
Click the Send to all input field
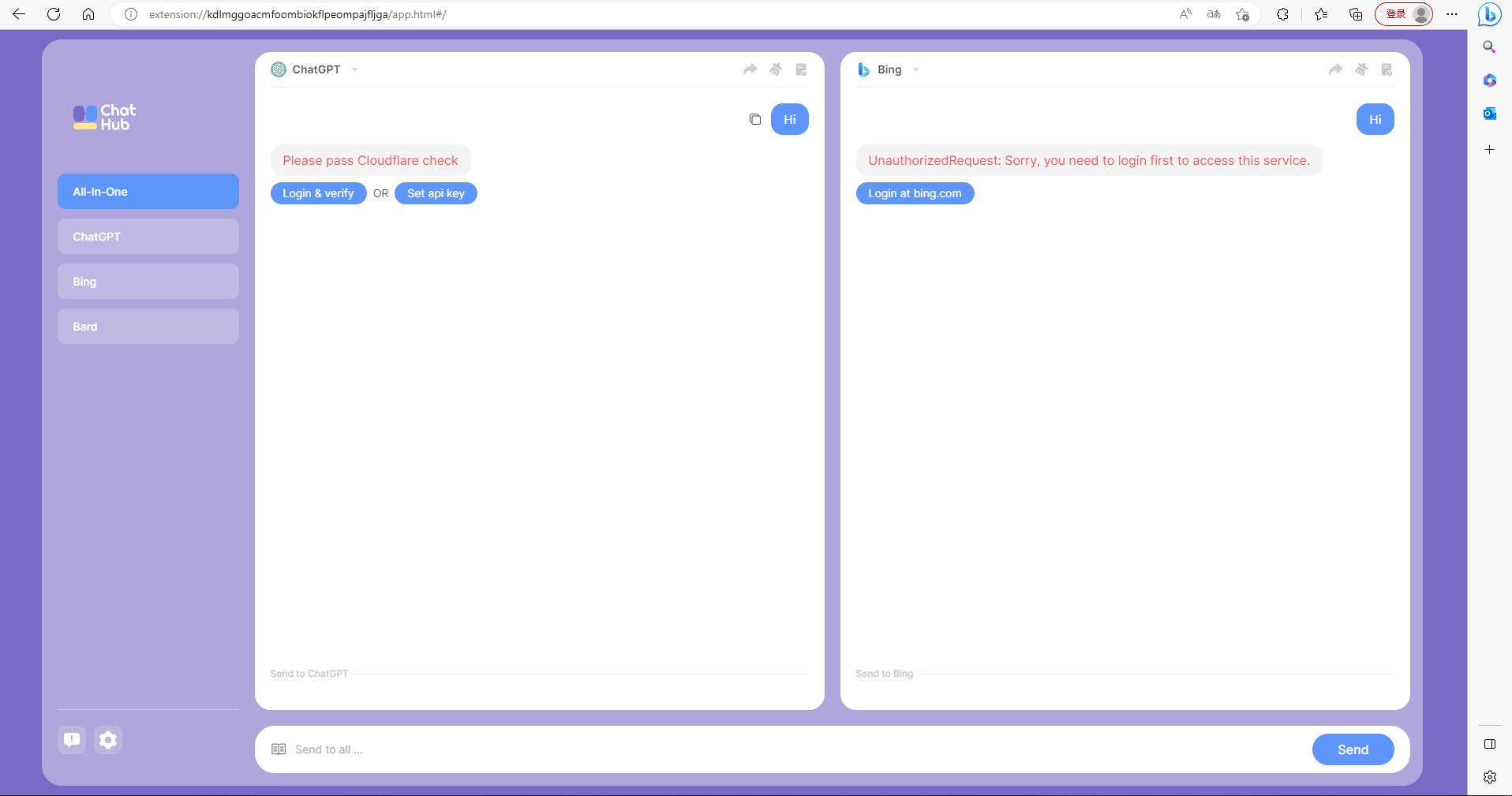coord(797,749)
